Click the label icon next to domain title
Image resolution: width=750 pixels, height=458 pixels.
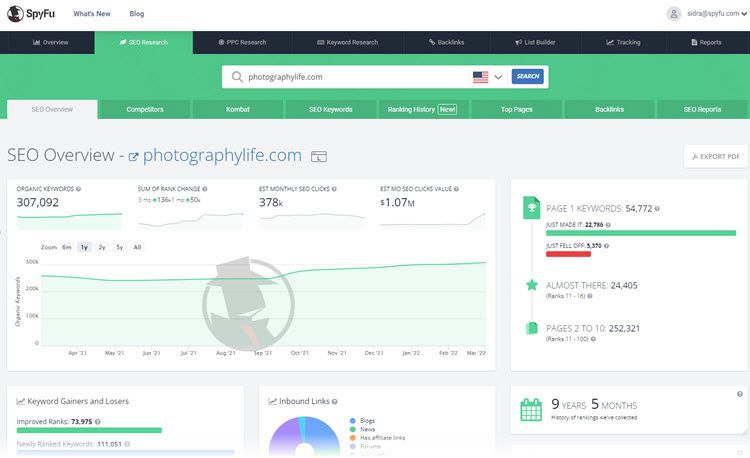319,156
